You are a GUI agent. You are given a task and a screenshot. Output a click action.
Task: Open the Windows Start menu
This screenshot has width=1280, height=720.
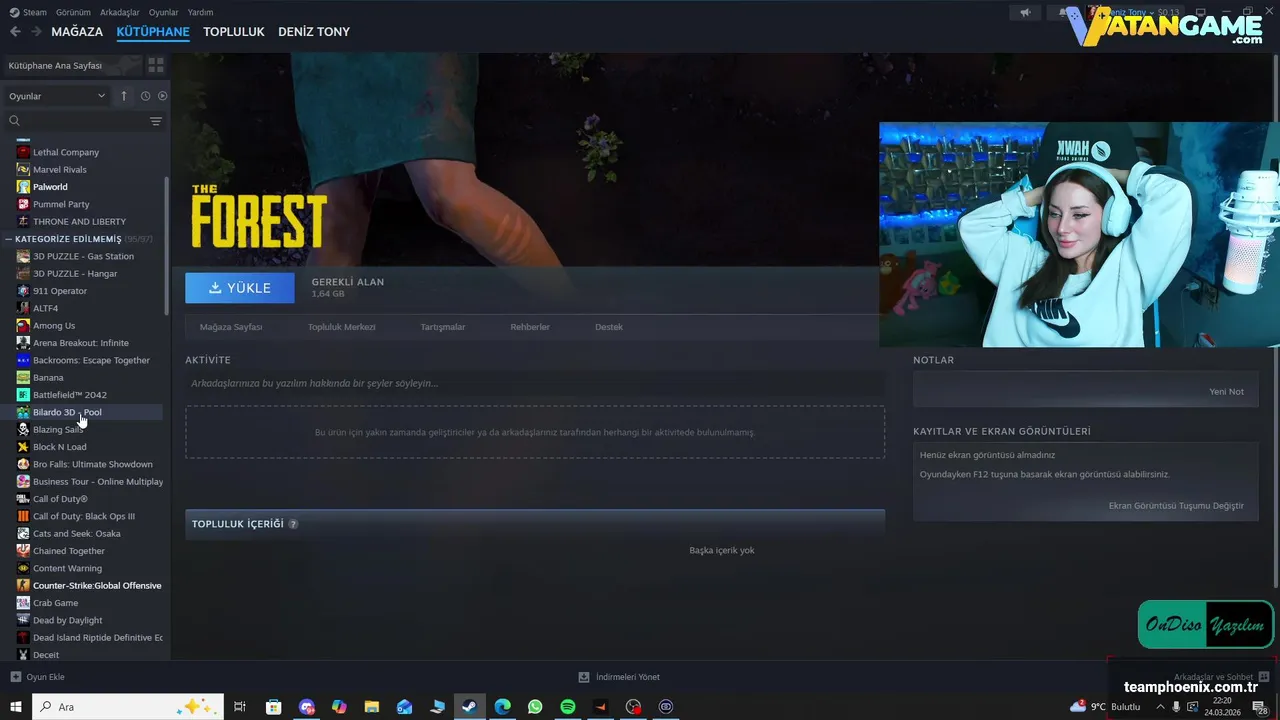pyautogui.click(x=15, y=706)
